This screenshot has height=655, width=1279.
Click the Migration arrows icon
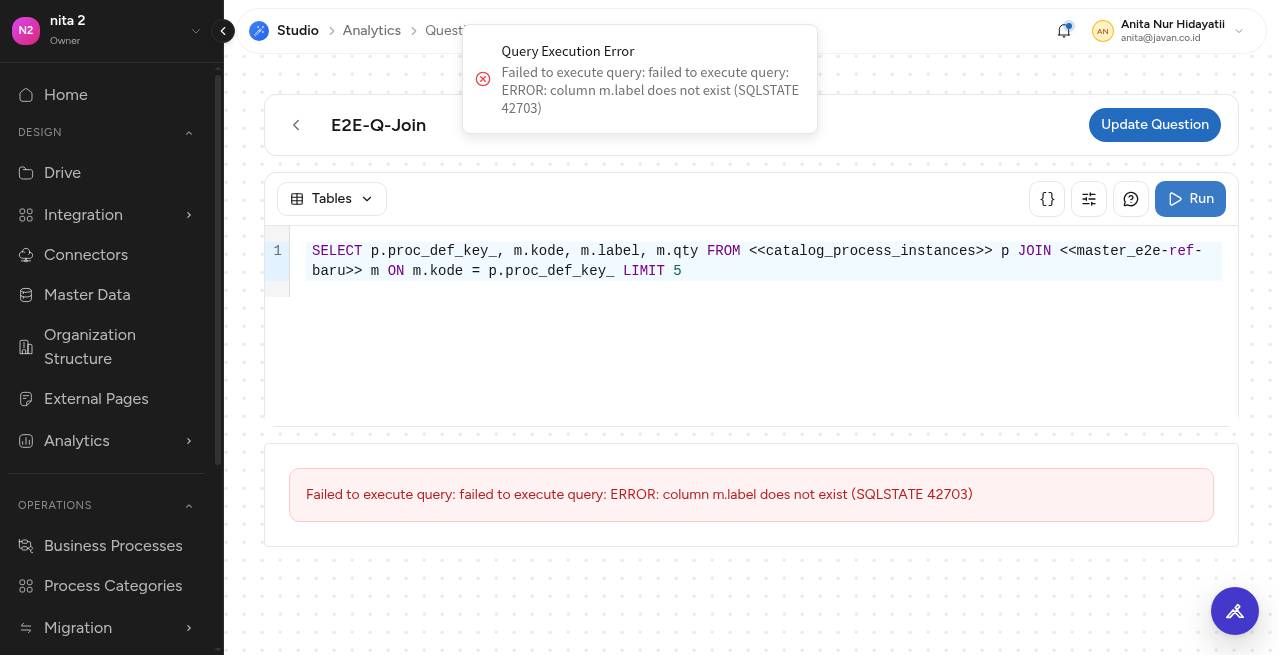pos(26,628)
